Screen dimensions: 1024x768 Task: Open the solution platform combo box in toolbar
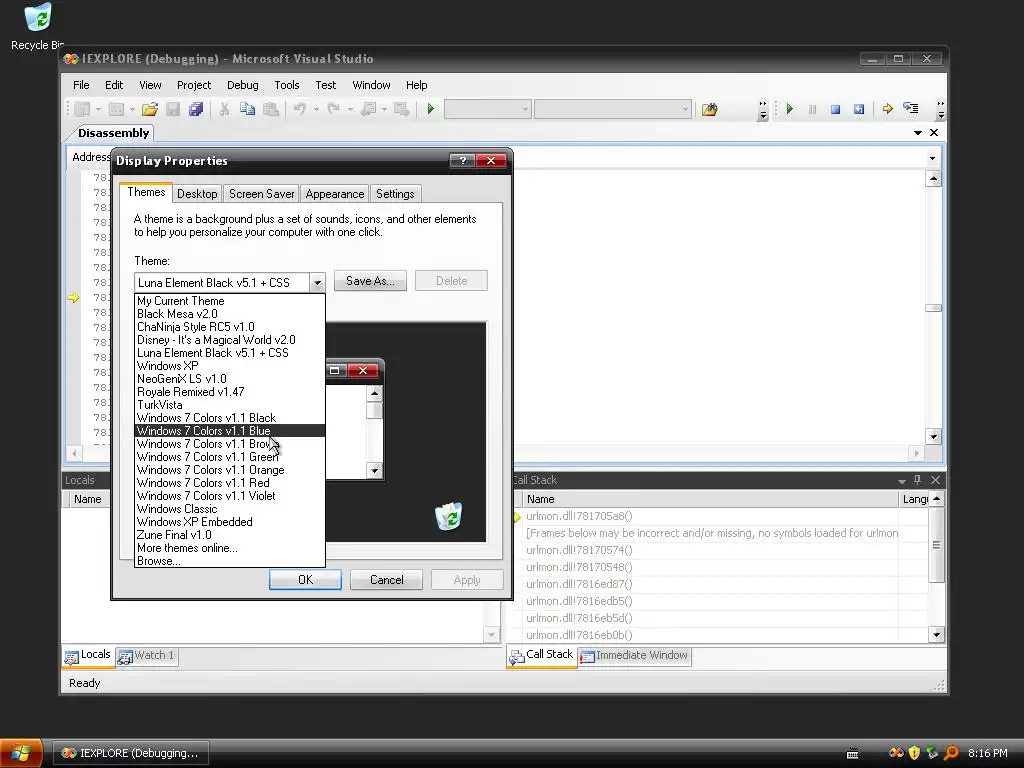tap(613, 109)
